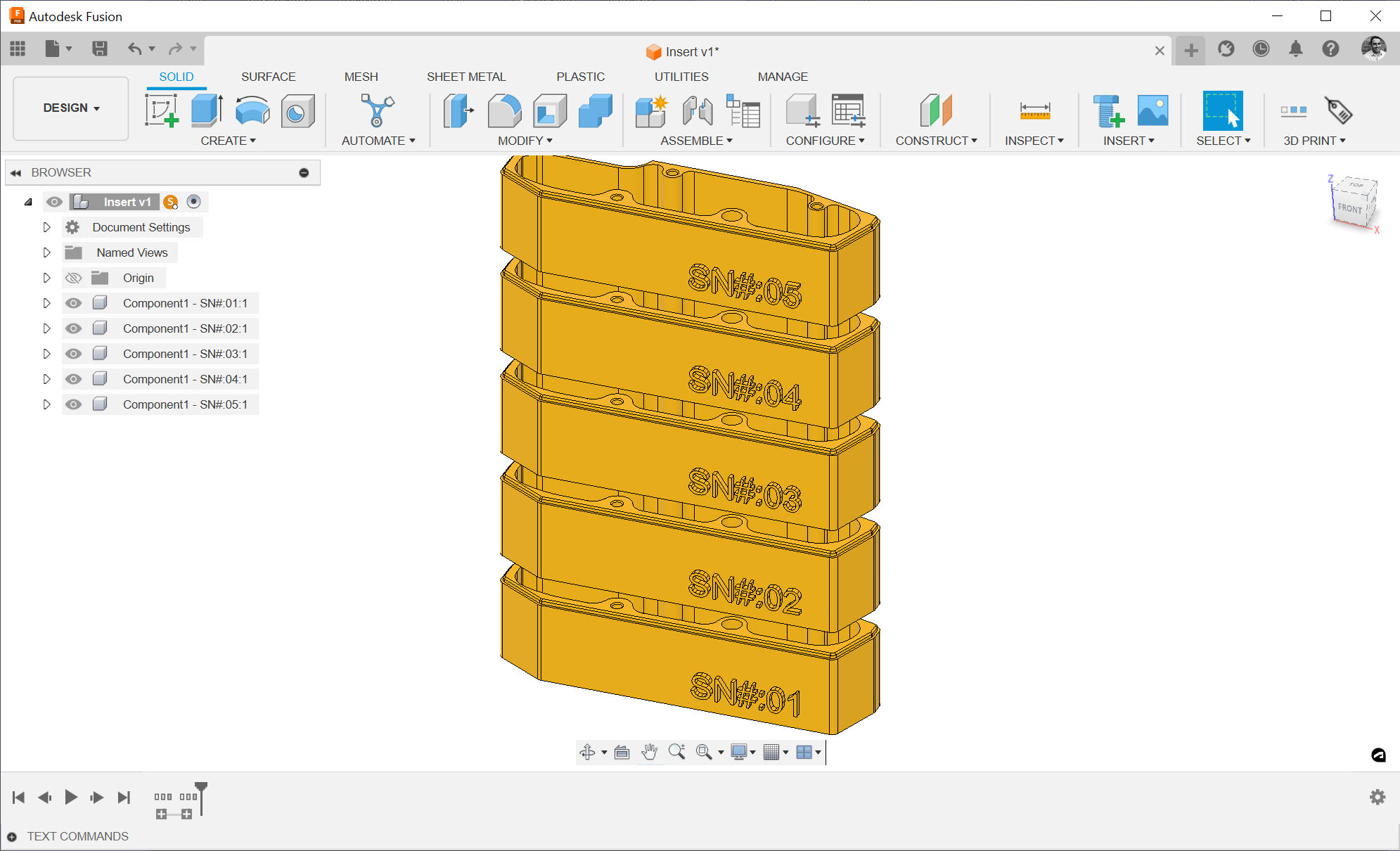Image resolution: width=1400 pixels, height=851 pixels.
Task: Switch to the SHEET METAL tab
Action: coord(465,77)
